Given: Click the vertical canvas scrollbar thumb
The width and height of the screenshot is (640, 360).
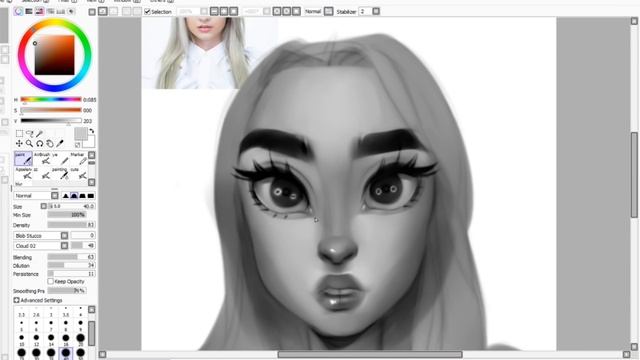Looking at the screenshot, I should [634, 175].
